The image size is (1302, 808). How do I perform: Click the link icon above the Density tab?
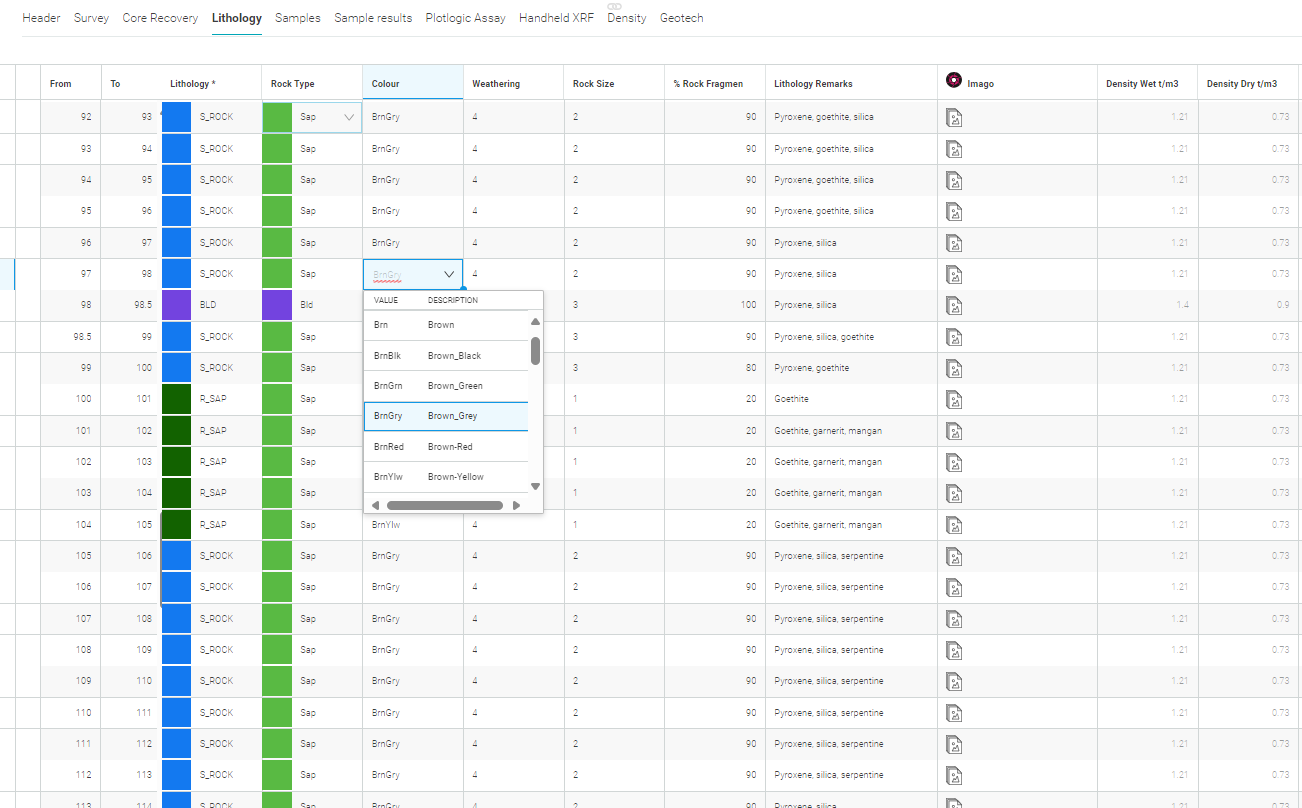tap(615, 6)
